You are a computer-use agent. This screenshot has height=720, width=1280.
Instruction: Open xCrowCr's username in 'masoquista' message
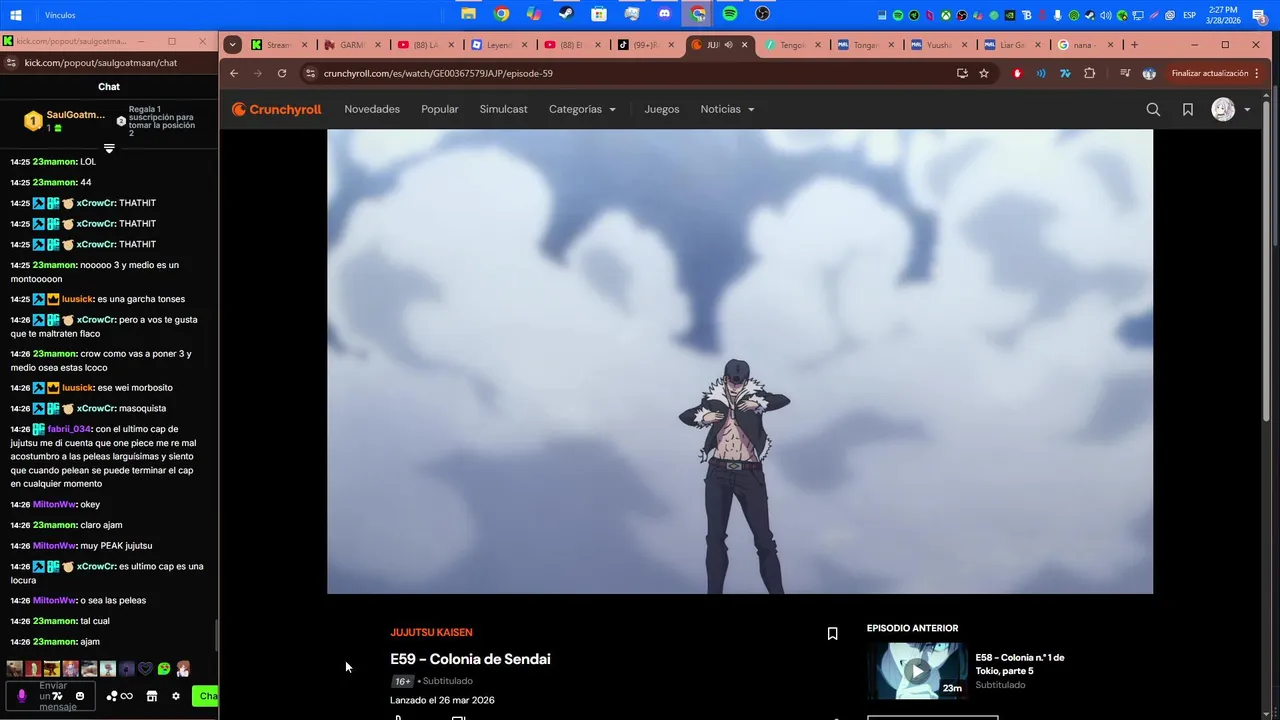95,408
